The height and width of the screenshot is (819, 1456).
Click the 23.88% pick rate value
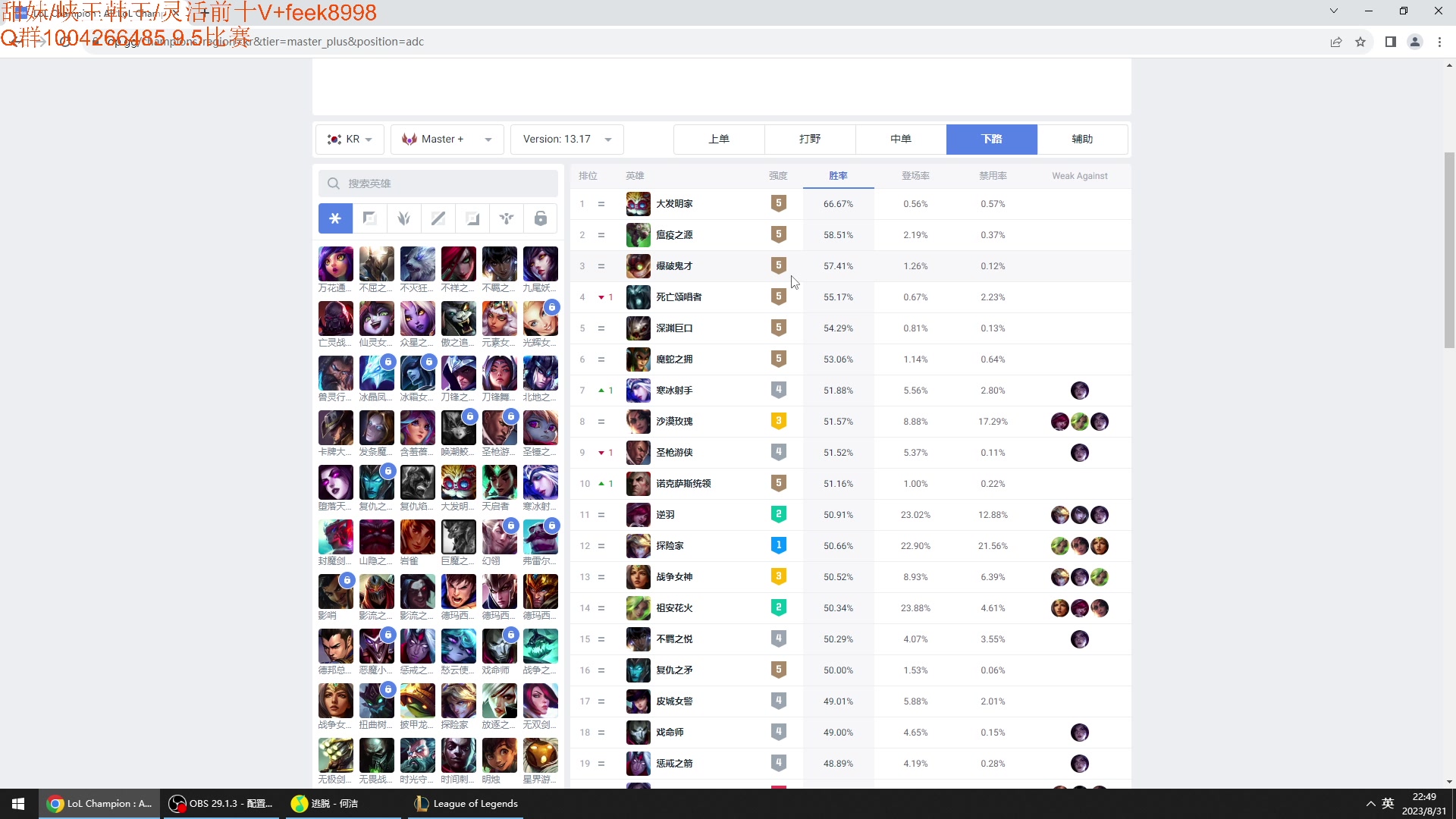click(915, 608)
